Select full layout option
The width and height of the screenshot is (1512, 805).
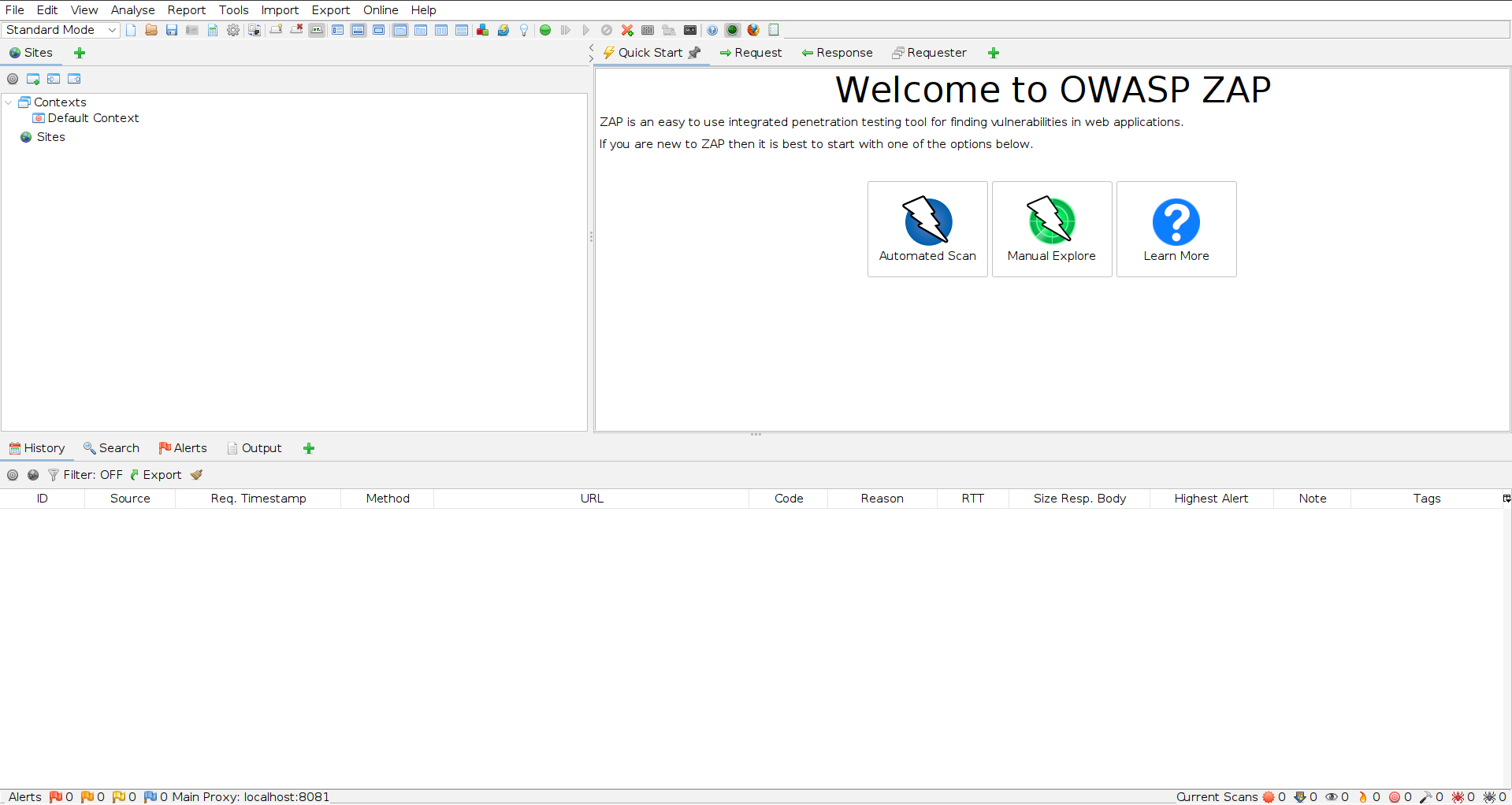(x=379, y=30)
